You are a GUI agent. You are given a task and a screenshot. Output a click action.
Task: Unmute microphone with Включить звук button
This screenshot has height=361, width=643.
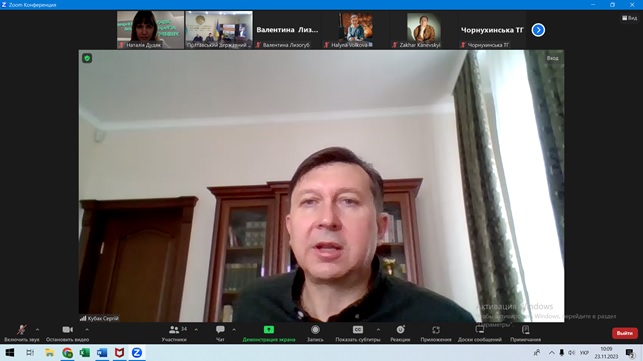tap(22, 333)
